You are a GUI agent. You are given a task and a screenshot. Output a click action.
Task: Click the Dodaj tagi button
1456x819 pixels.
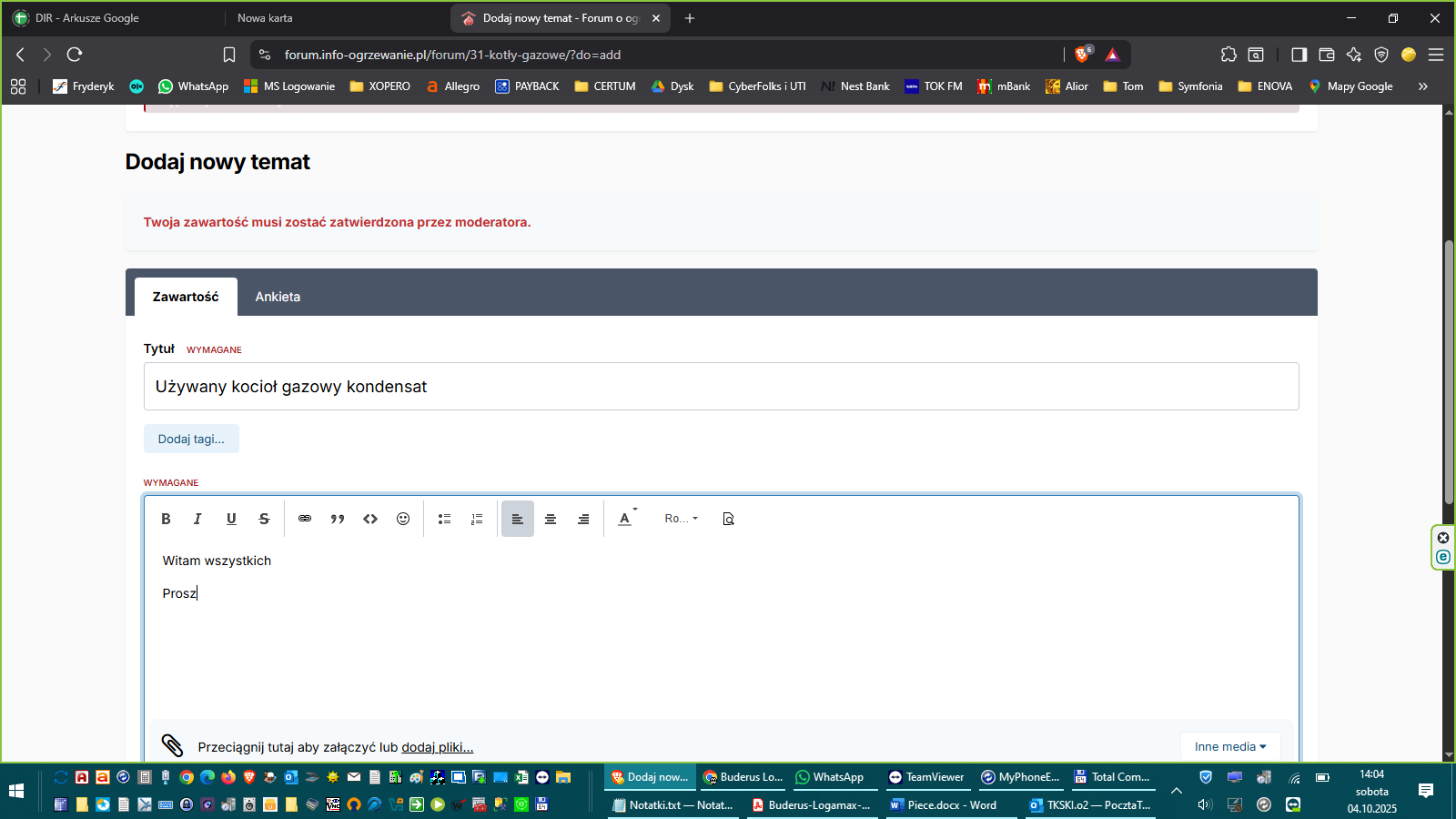point(191,439)
